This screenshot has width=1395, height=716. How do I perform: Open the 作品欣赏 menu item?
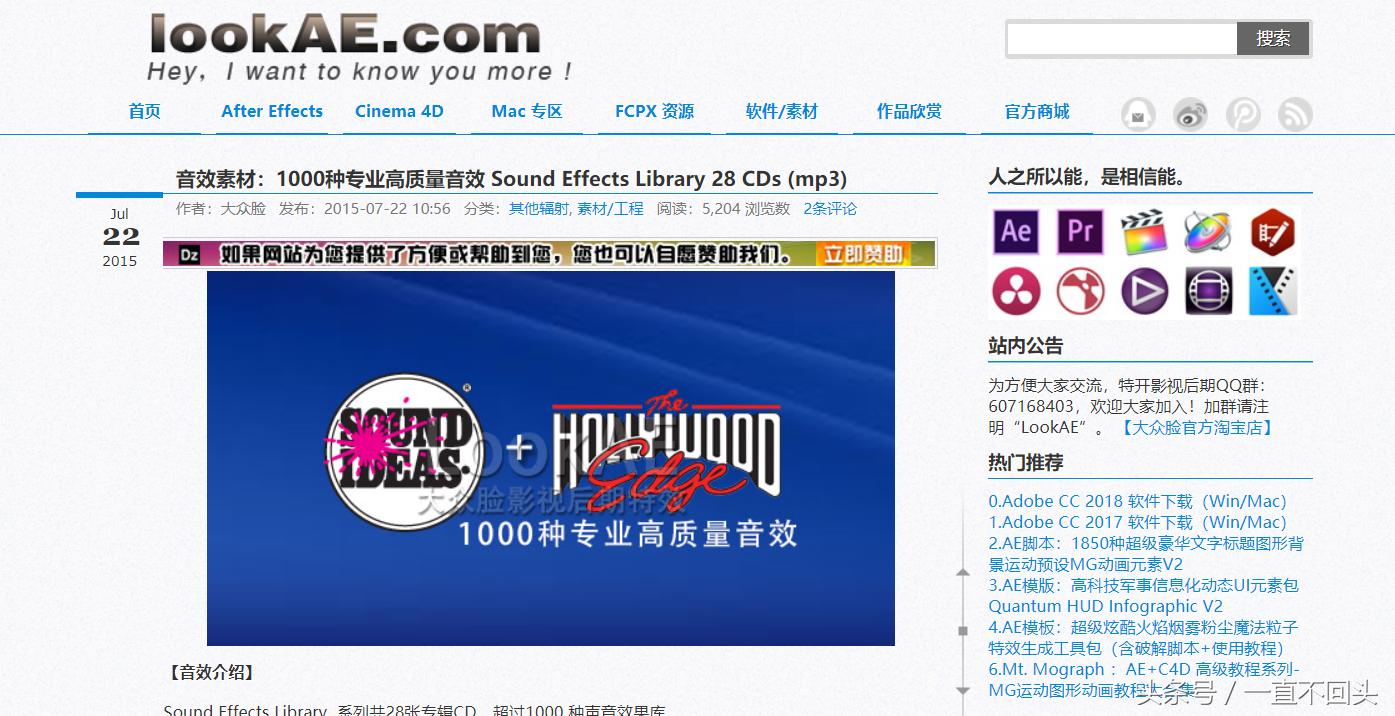[x=909, y=111]
